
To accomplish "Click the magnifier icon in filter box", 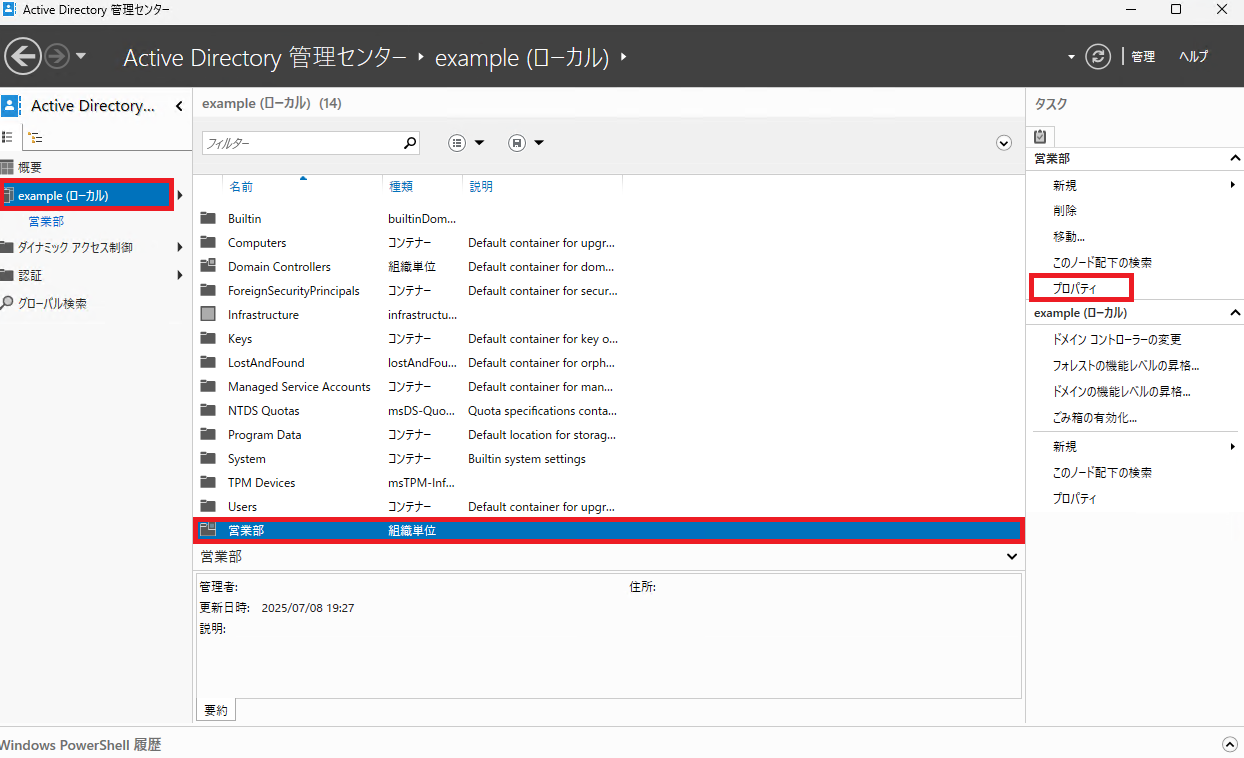I will (410, 143).
